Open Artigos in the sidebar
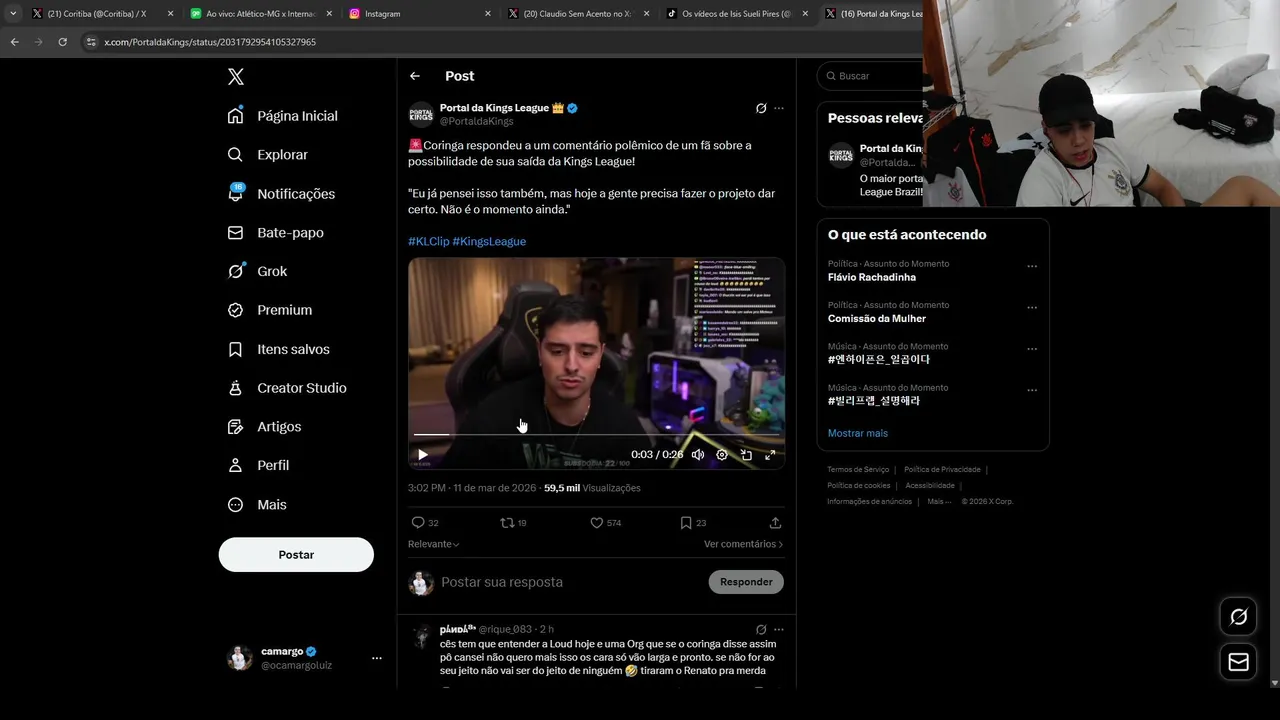This screenshot has height=720, width=1280. [x=264, y=427]
